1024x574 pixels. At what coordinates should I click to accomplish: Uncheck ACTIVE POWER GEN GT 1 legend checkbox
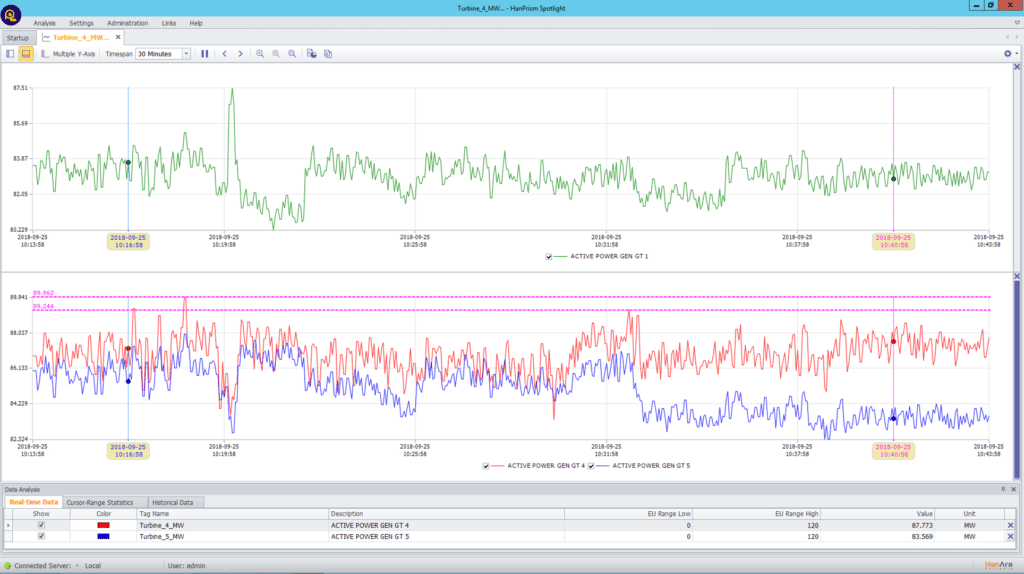[x=549, y=257]
